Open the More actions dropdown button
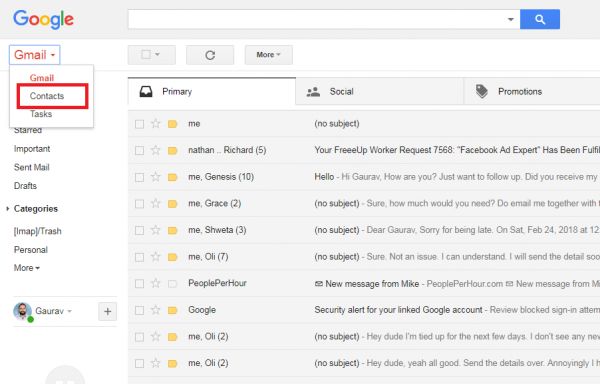 269,55
